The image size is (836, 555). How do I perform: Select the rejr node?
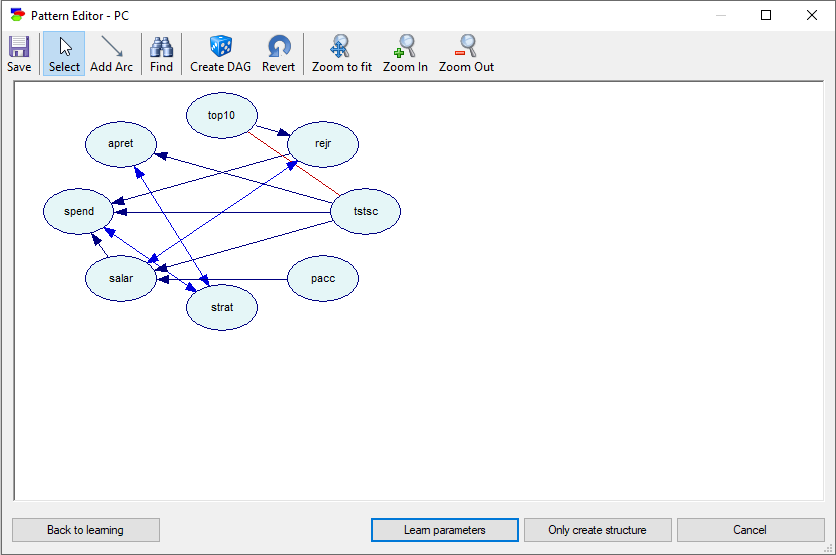click(323, 144)
